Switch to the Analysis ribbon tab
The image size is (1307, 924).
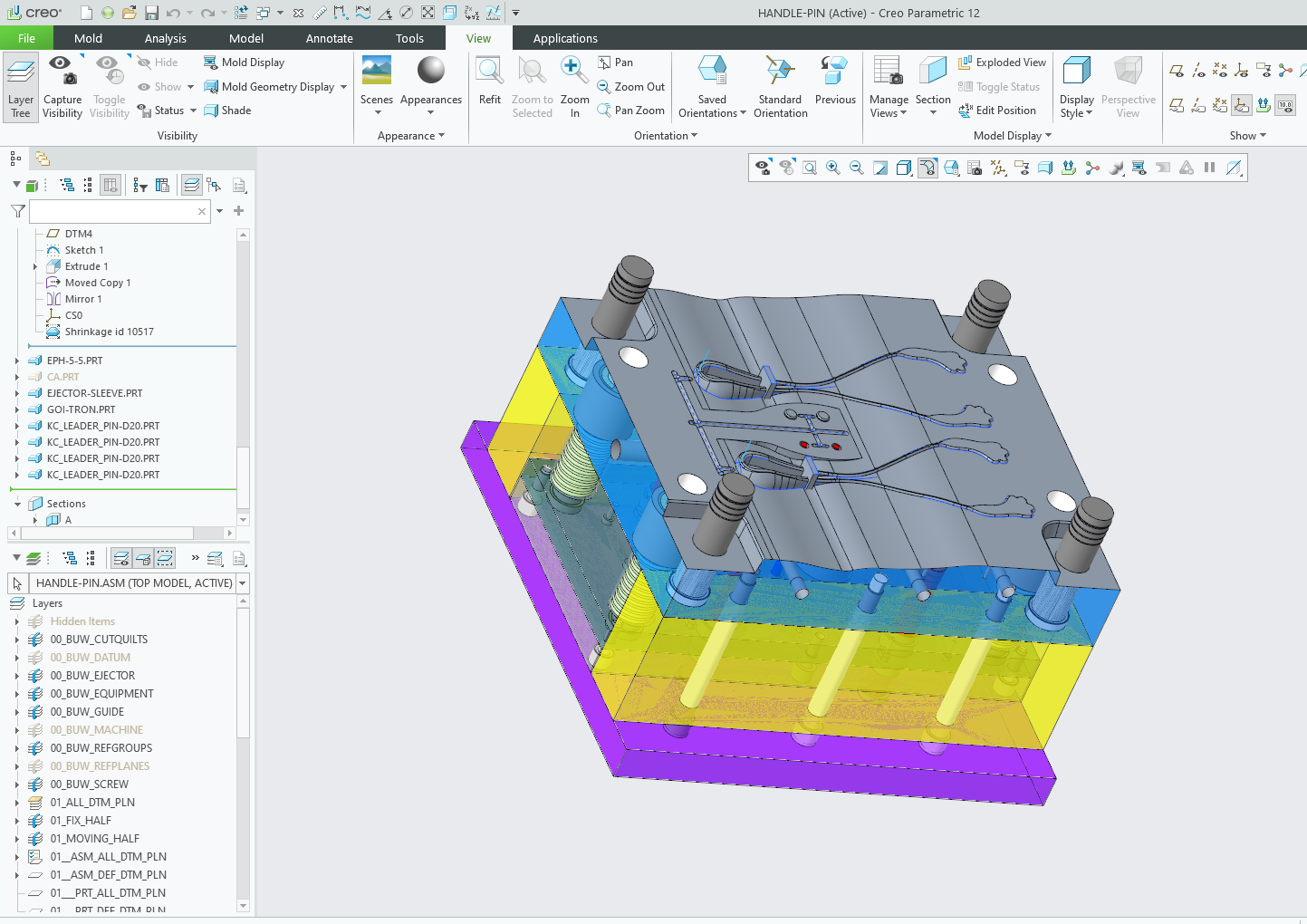(x=165, y=38)
